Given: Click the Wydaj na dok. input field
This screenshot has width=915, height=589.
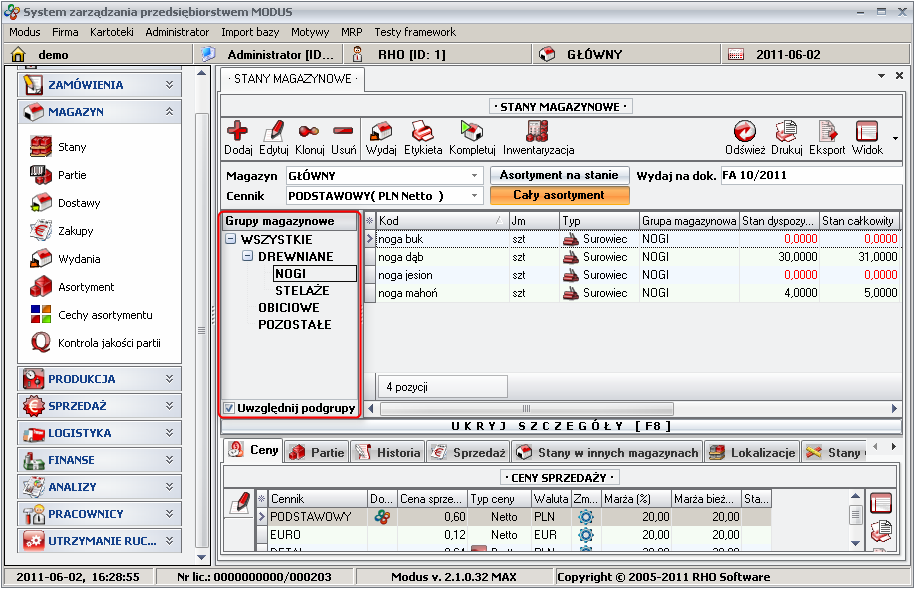Looking at the screenshot, I should [x=810, y=176].
